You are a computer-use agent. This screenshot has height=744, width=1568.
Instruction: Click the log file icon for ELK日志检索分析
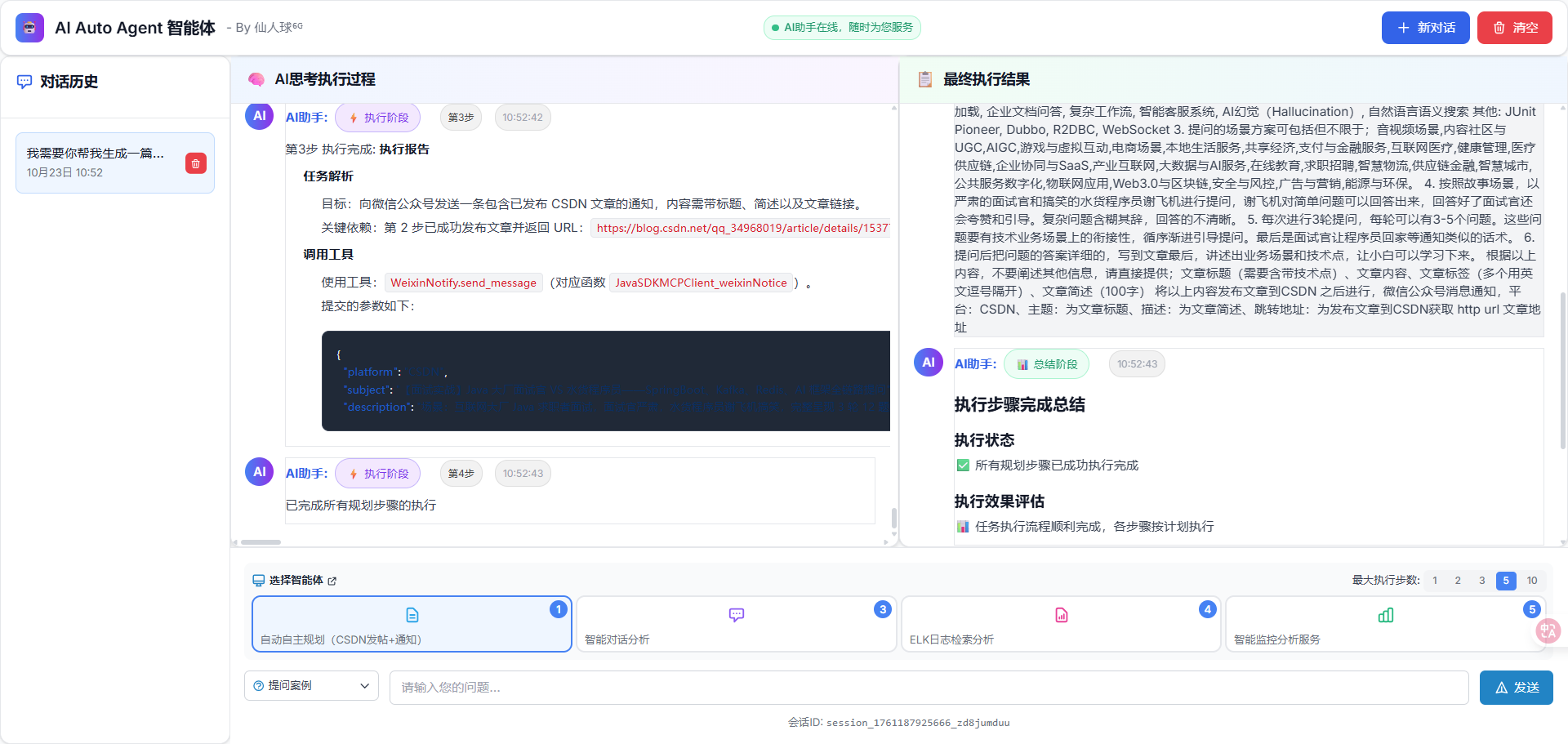click(x=1061, y=615)
